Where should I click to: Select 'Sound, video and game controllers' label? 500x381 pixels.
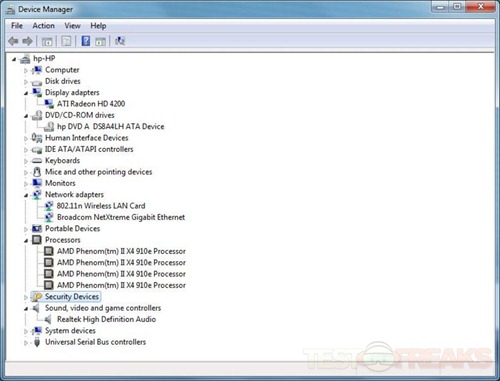tap(103, 308)
